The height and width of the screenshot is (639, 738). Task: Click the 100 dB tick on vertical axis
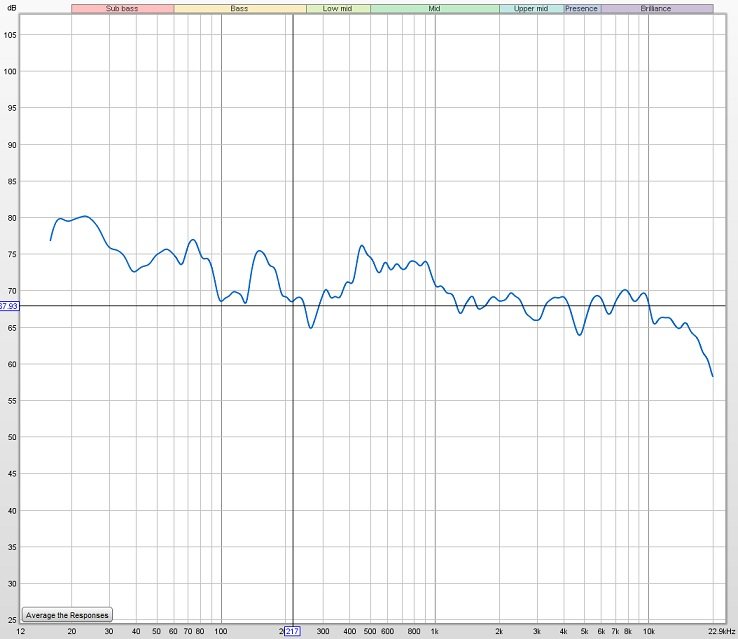point(10,72)
